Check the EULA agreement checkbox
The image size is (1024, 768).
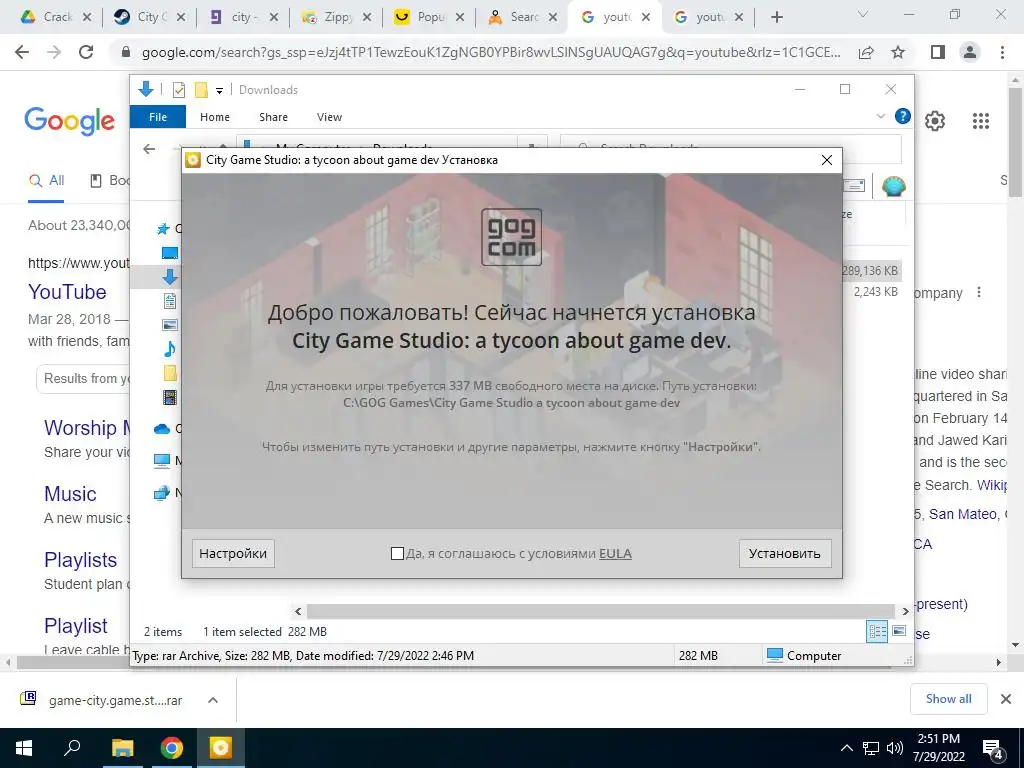point(397,554)
